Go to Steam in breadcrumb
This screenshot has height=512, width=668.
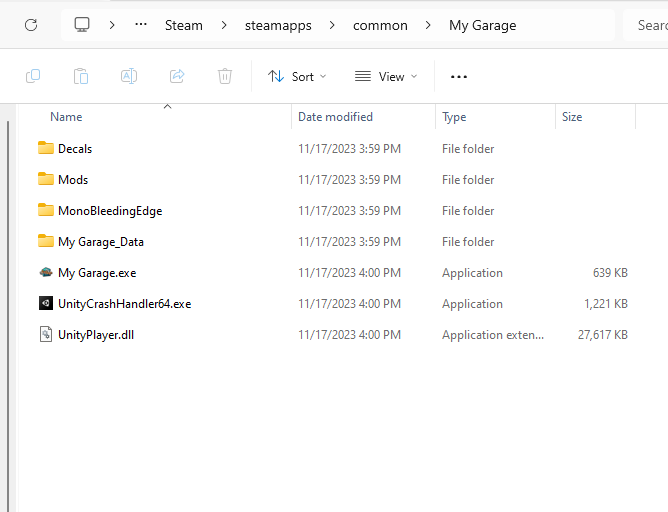click(184, 25)
